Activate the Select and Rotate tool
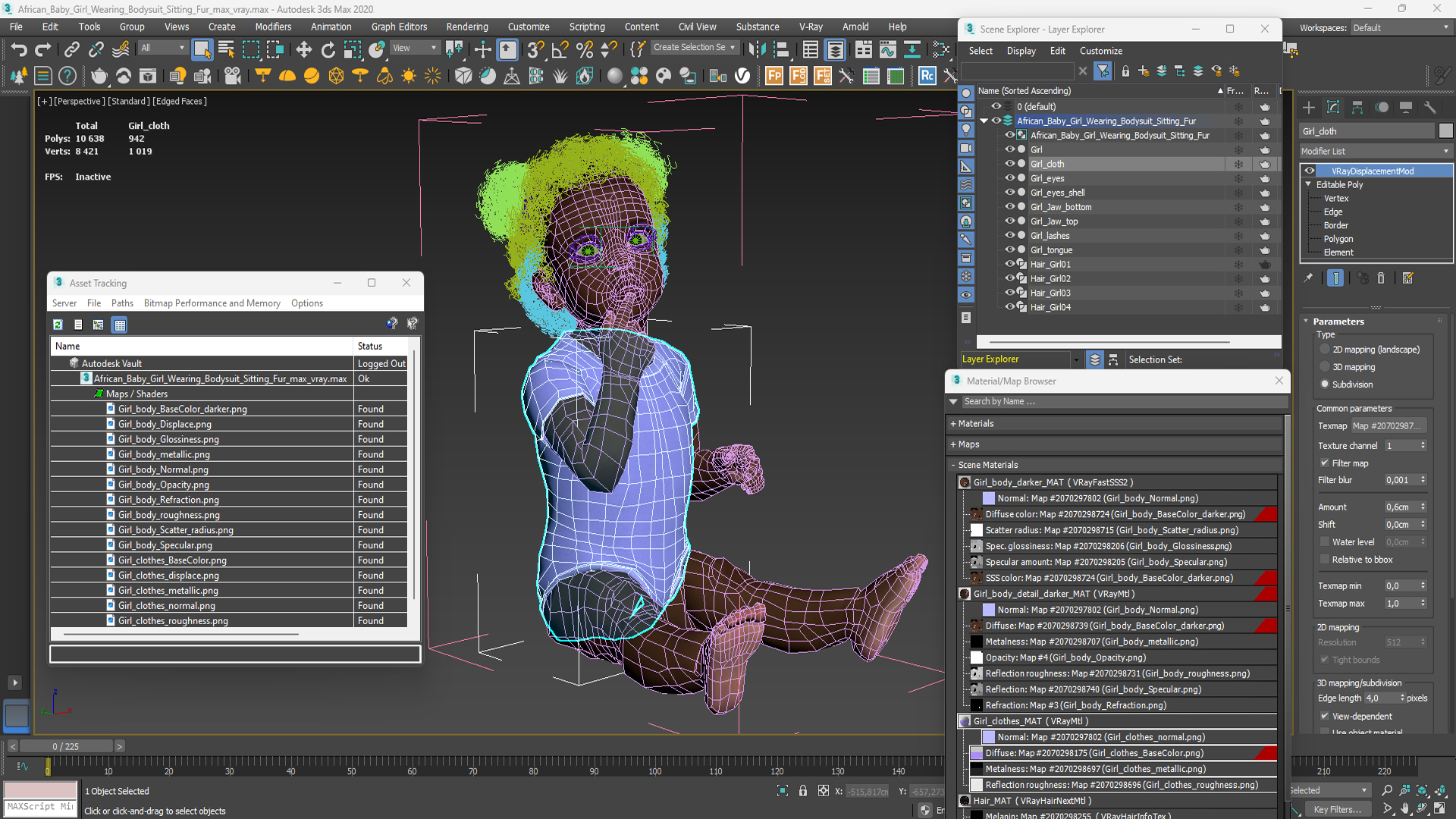Screen dimensions: 1456x819 click(x=328, y=50)
